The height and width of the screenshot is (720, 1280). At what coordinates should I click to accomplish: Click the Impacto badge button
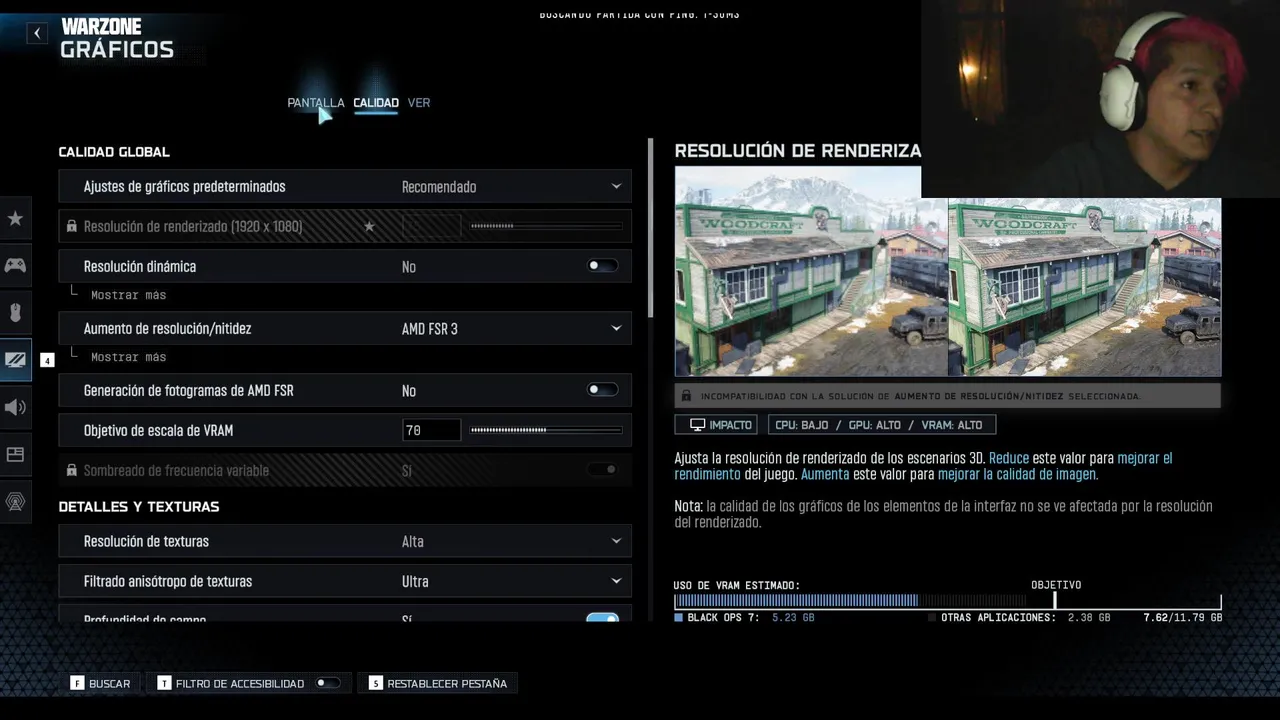tap(716, 425)
